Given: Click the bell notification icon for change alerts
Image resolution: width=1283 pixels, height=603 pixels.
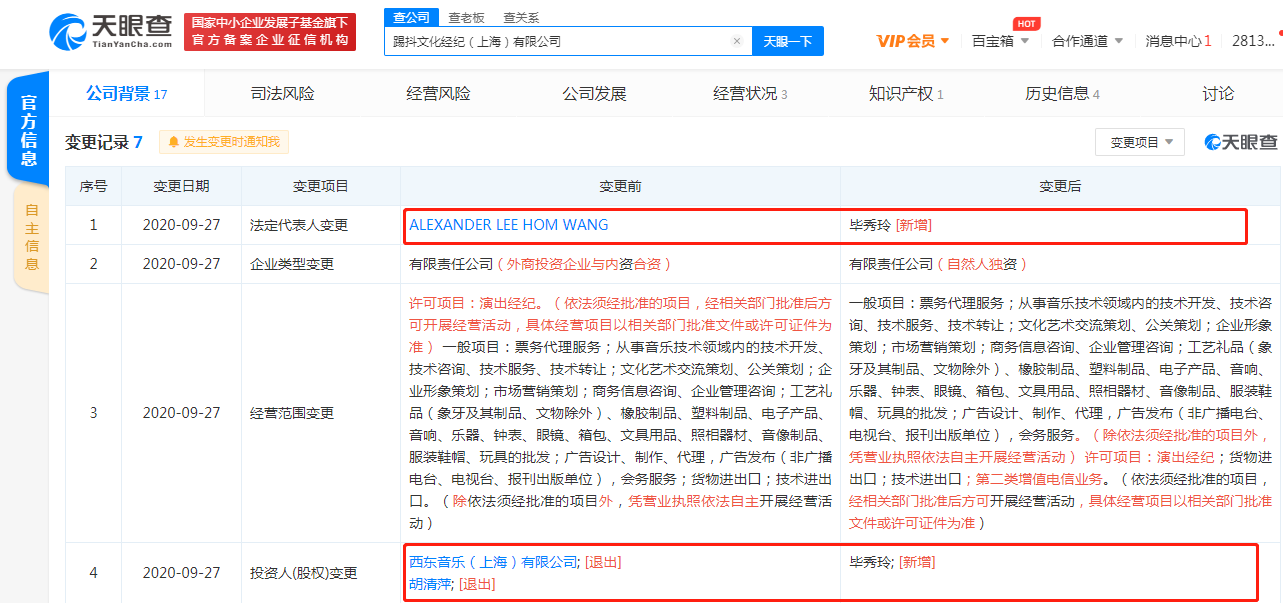Looking at the screenshot, I should click(173, 142).
